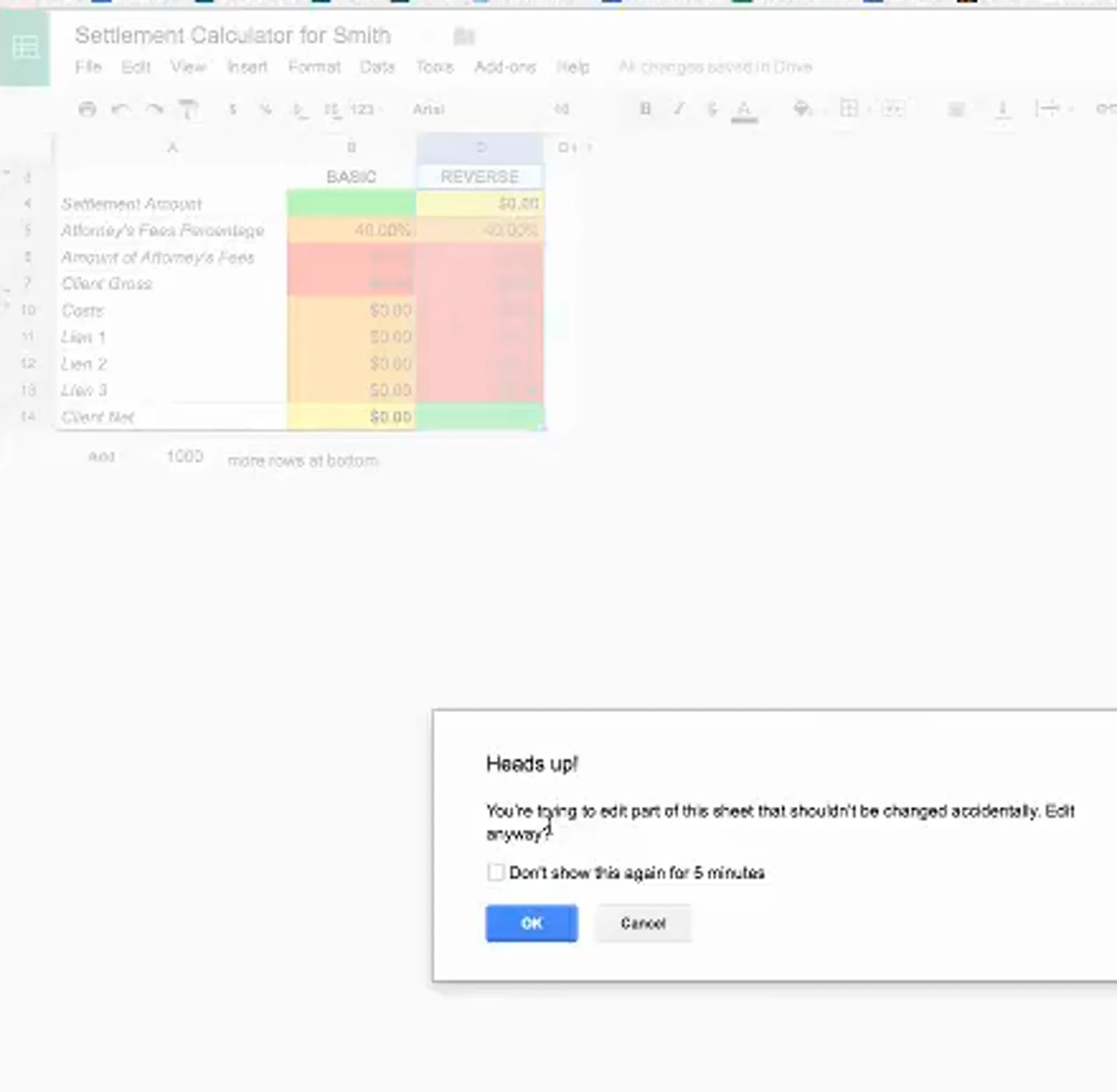Select the "REVERSE" header cell
Image resolution: width=1117 pixels, height=1092 pixels.
tap(480, 177)
